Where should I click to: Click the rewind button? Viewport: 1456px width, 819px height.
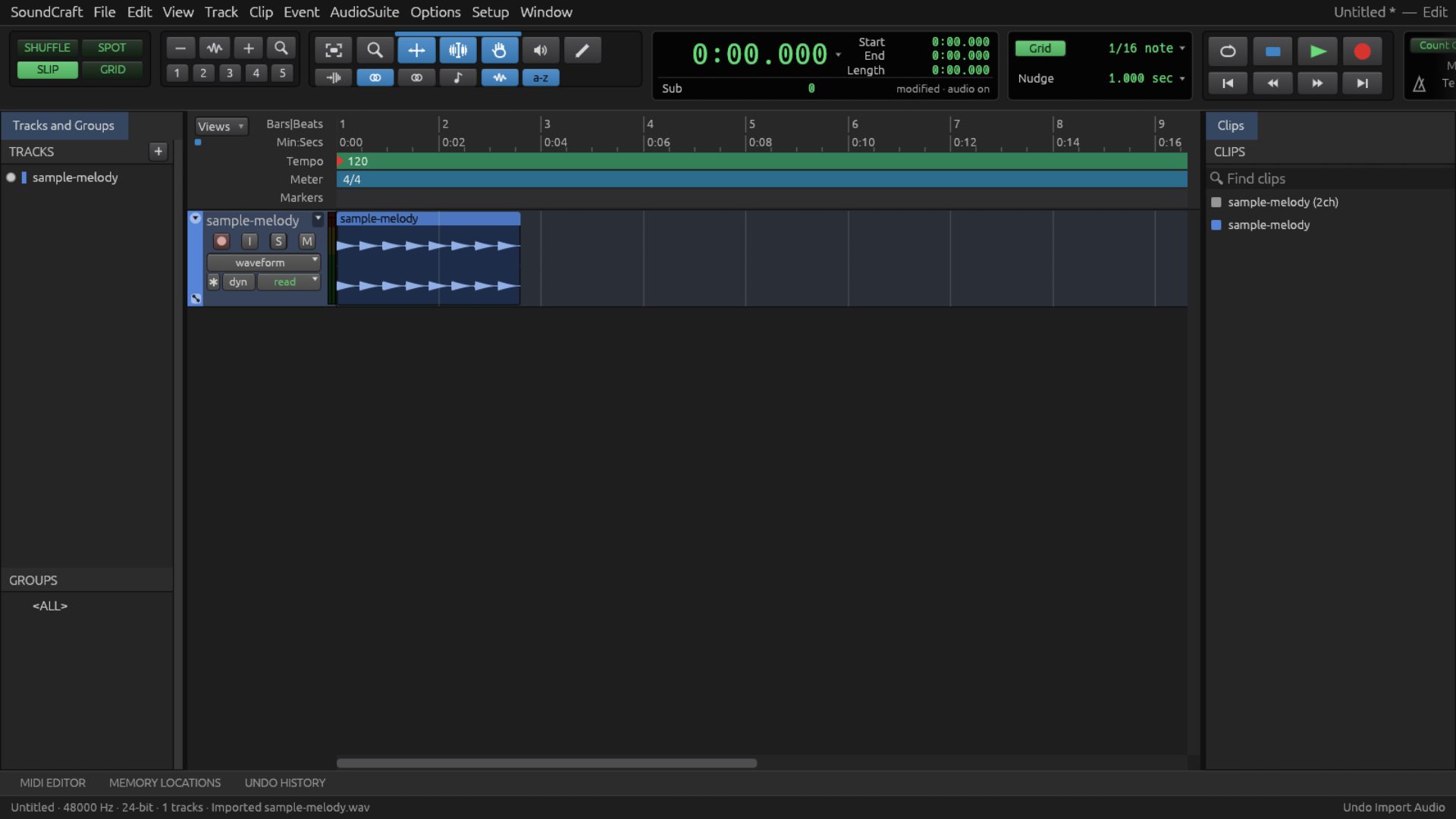[x=1272, y=83]
